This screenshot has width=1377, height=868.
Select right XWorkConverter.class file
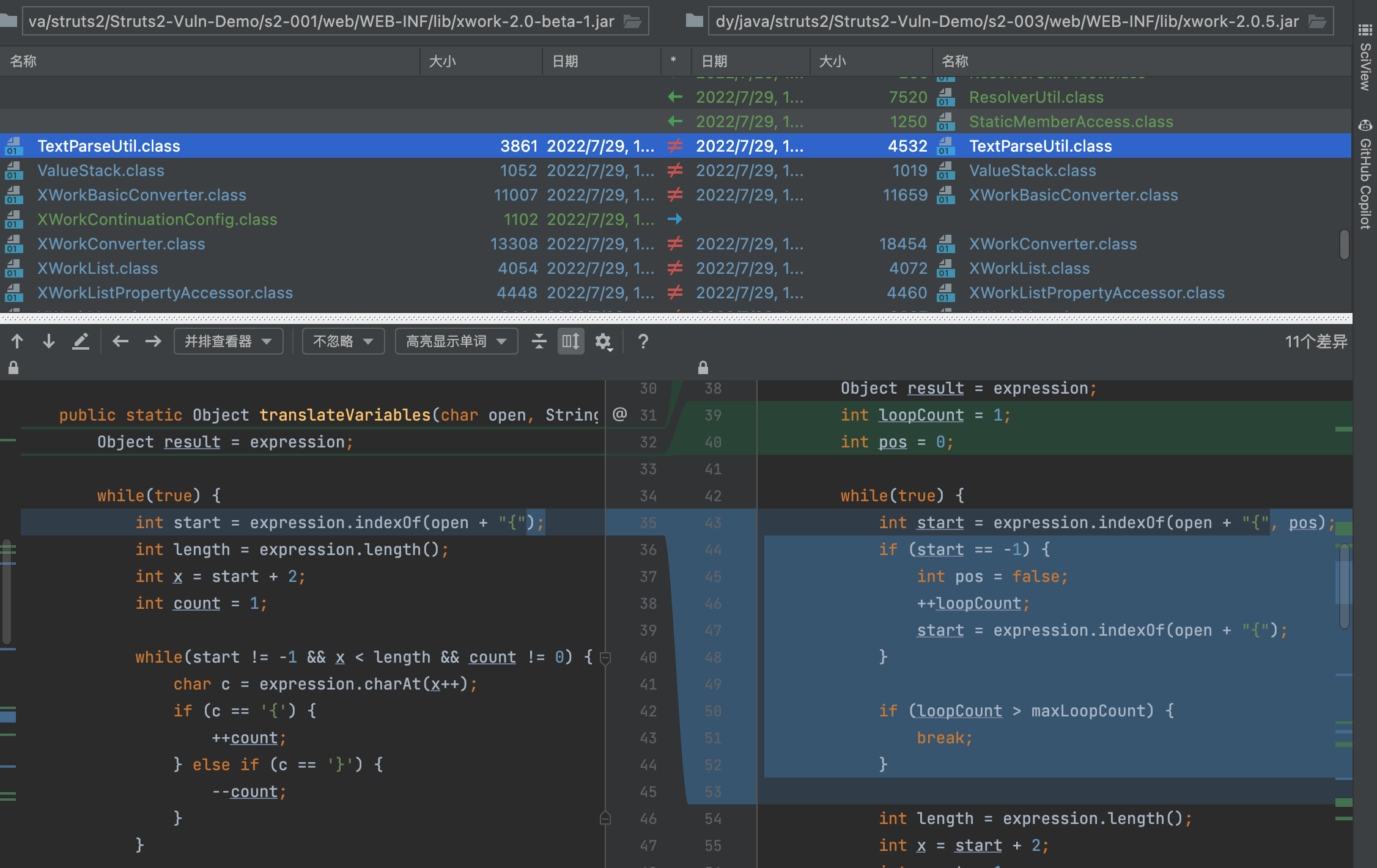click(1053, 244)
